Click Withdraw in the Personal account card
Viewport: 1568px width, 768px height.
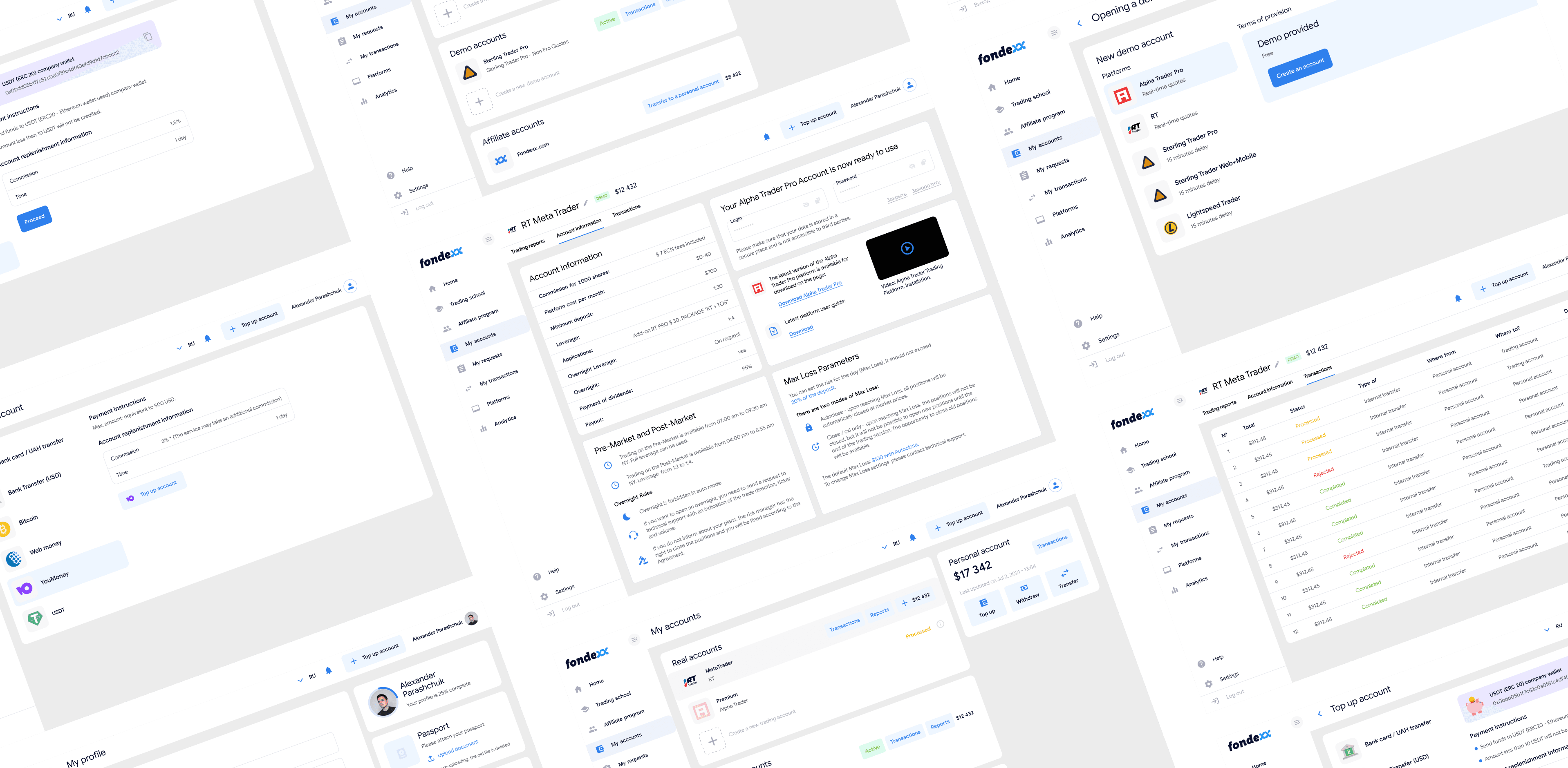click(1027, 593)
